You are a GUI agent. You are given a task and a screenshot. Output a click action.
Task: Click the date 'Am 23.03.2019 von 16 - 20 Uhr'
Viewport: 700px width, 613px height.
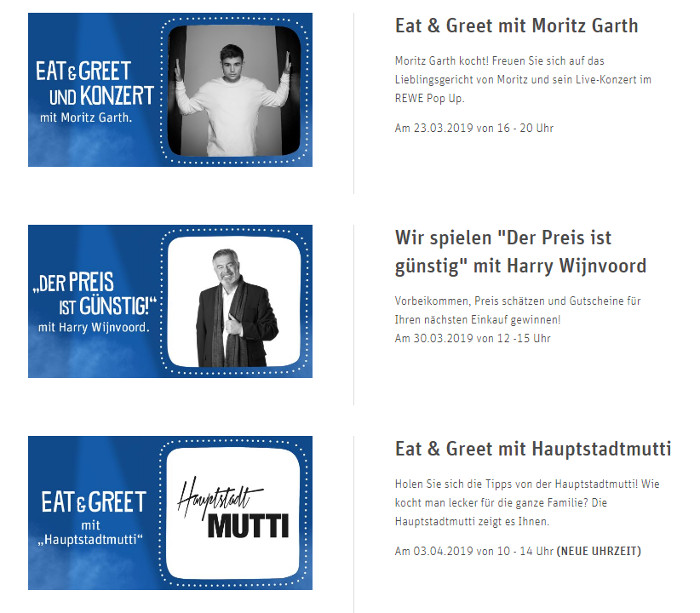474,128
